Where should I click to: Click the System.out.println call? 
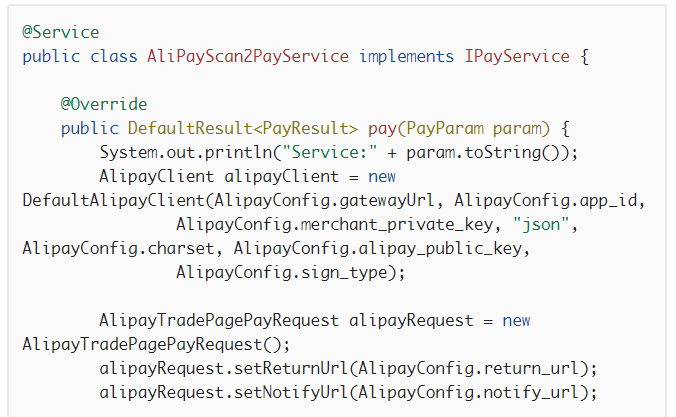coord(186,153)
